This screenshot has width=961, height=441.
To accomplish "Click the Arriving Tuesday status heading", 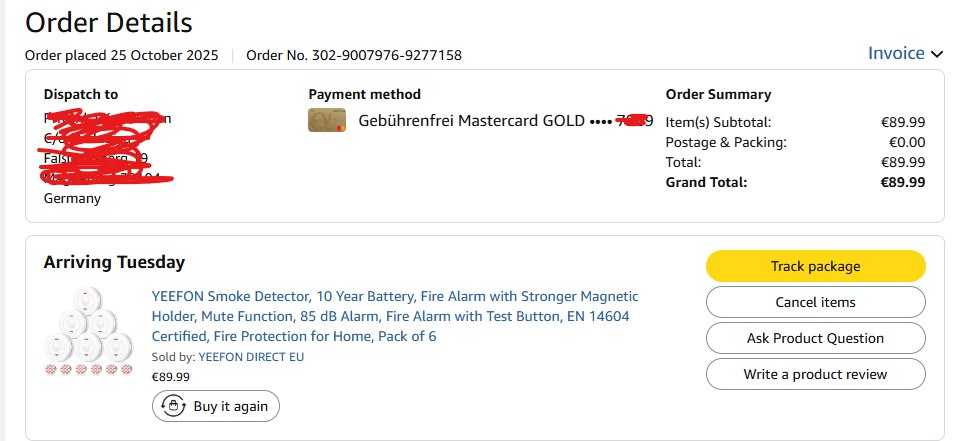I will tap(114, 263).
